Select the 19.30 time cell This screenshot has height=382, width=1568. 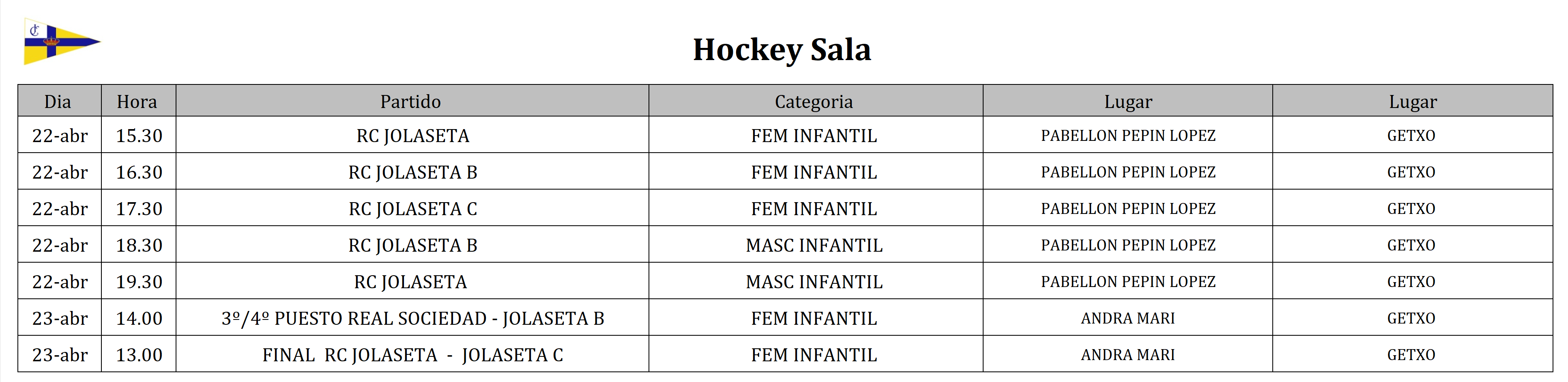[139, 281]
